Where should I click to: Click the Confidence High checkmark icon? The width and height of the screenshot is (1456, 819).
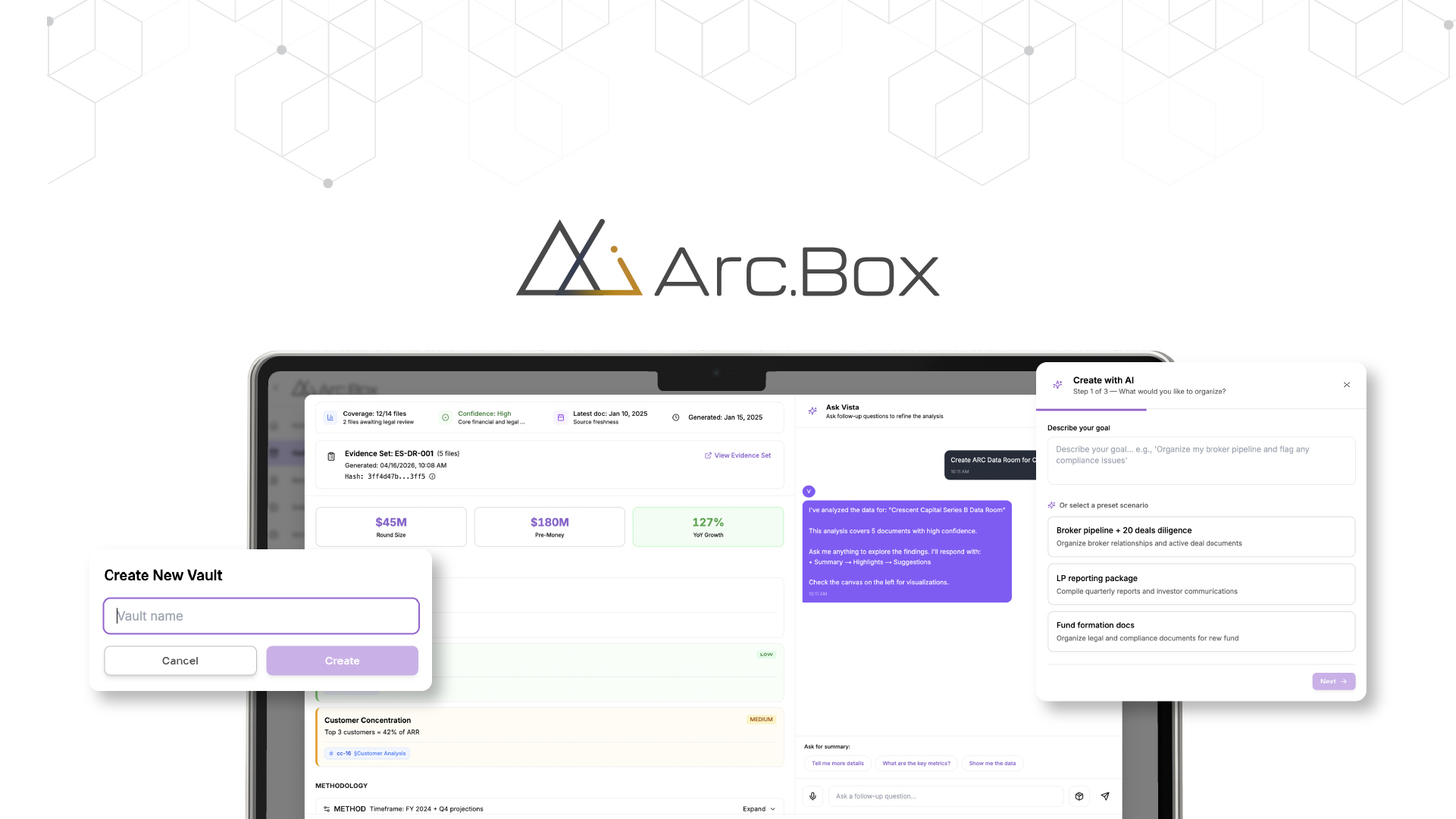point(445,417)
